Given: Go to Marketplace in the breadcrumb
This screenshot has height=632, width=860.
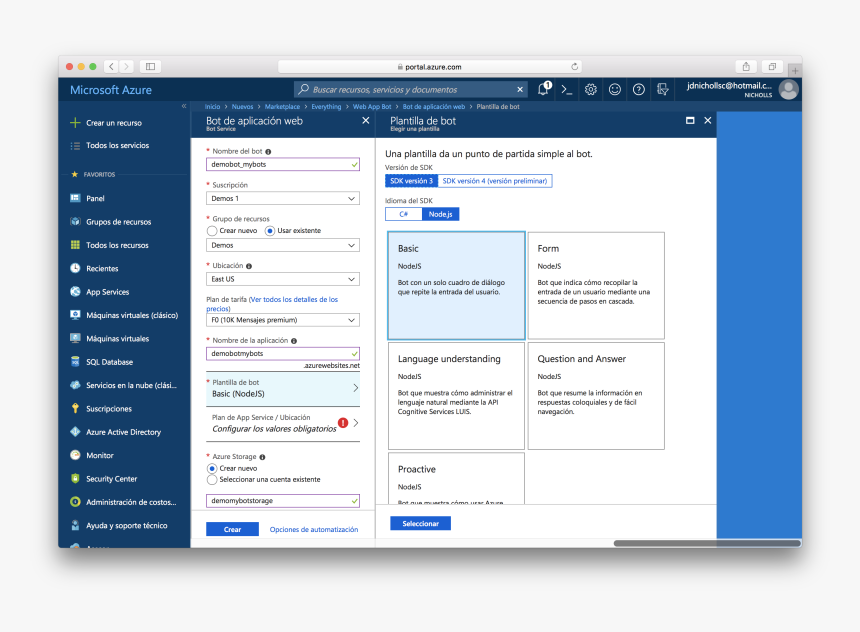Looking at the screenshot, I should (x=282, y=106).
